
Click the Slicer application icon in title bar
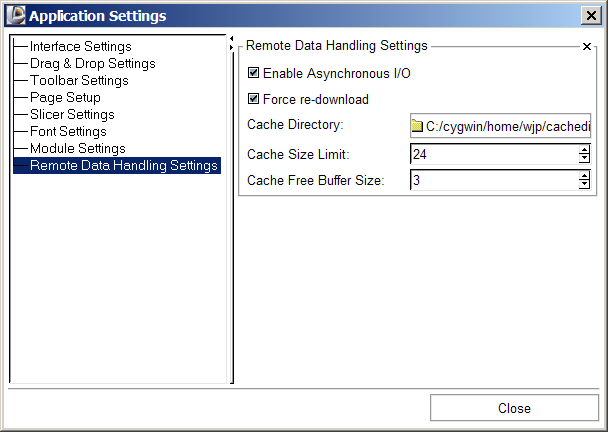[15, 15]
